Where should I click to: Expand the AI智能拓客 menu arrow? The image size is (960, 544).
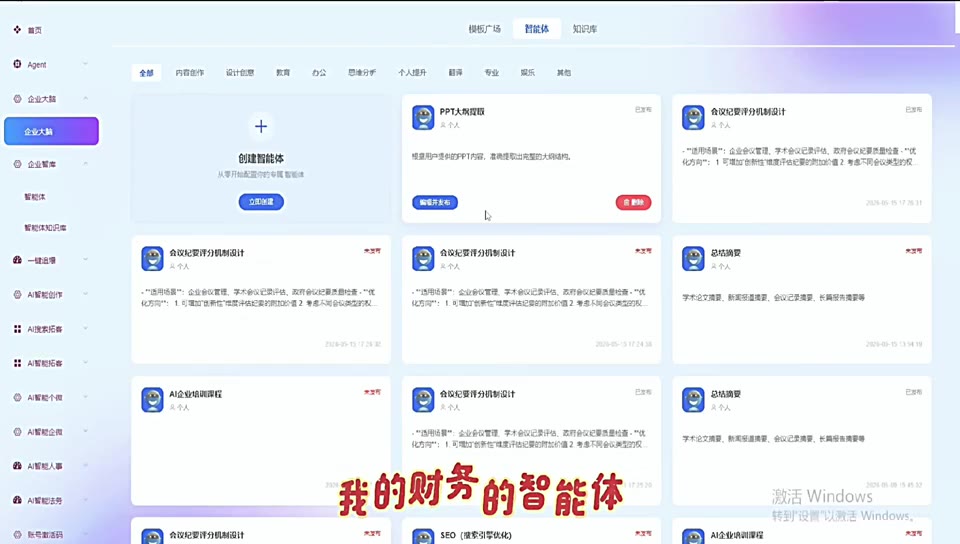point(85,362)
